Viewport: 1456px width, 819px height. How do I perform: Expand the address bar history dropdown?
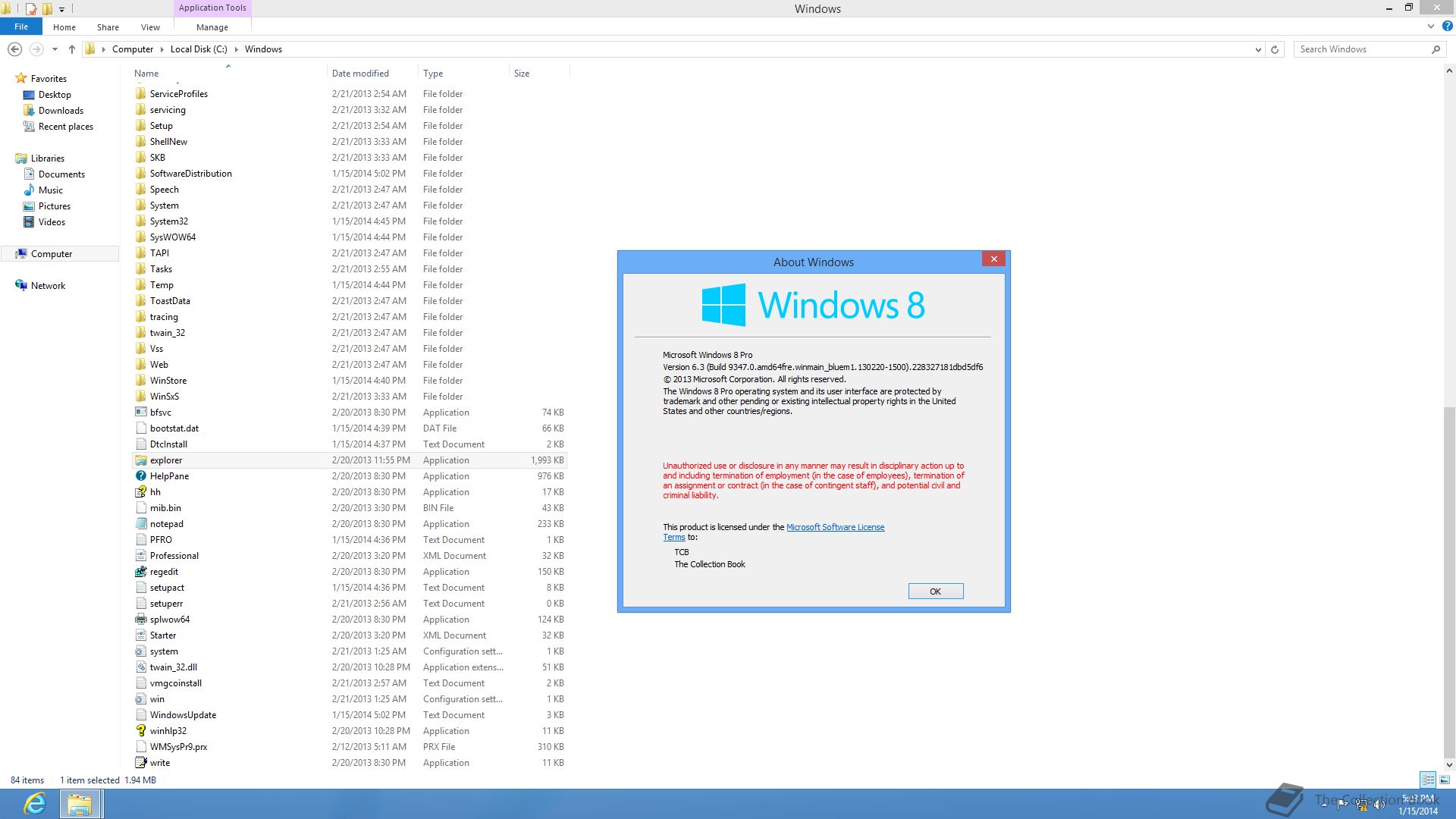(x=1258, y=49)
